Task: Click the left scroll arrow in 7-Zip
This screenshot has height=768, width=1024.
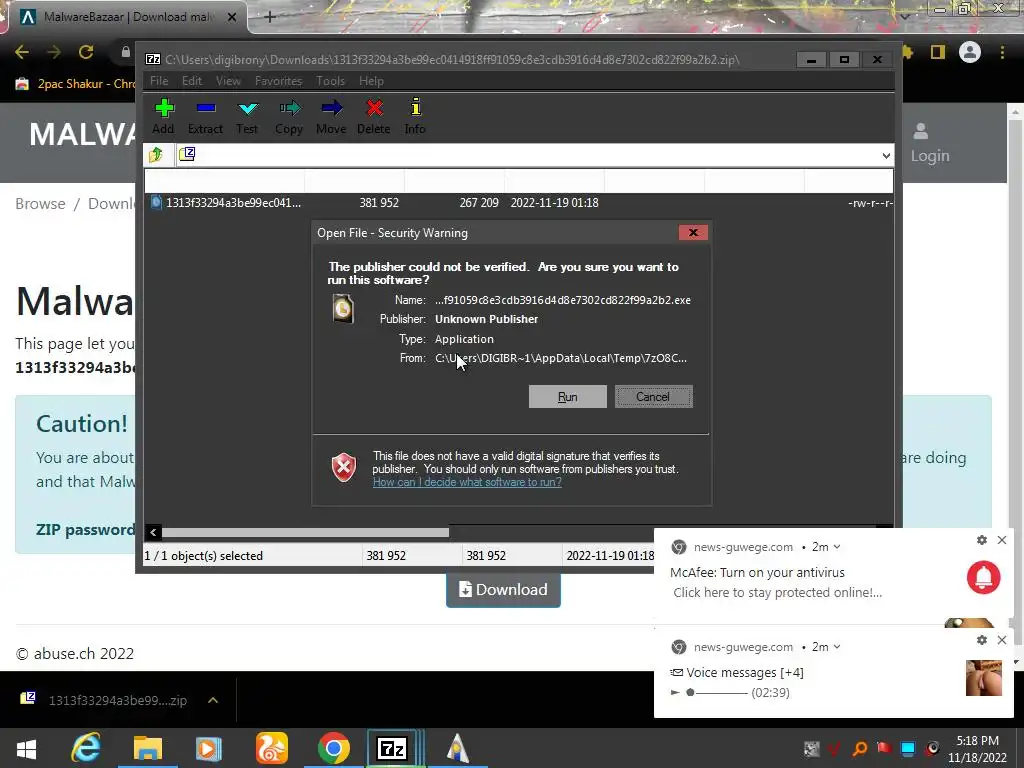Action: 153,532
